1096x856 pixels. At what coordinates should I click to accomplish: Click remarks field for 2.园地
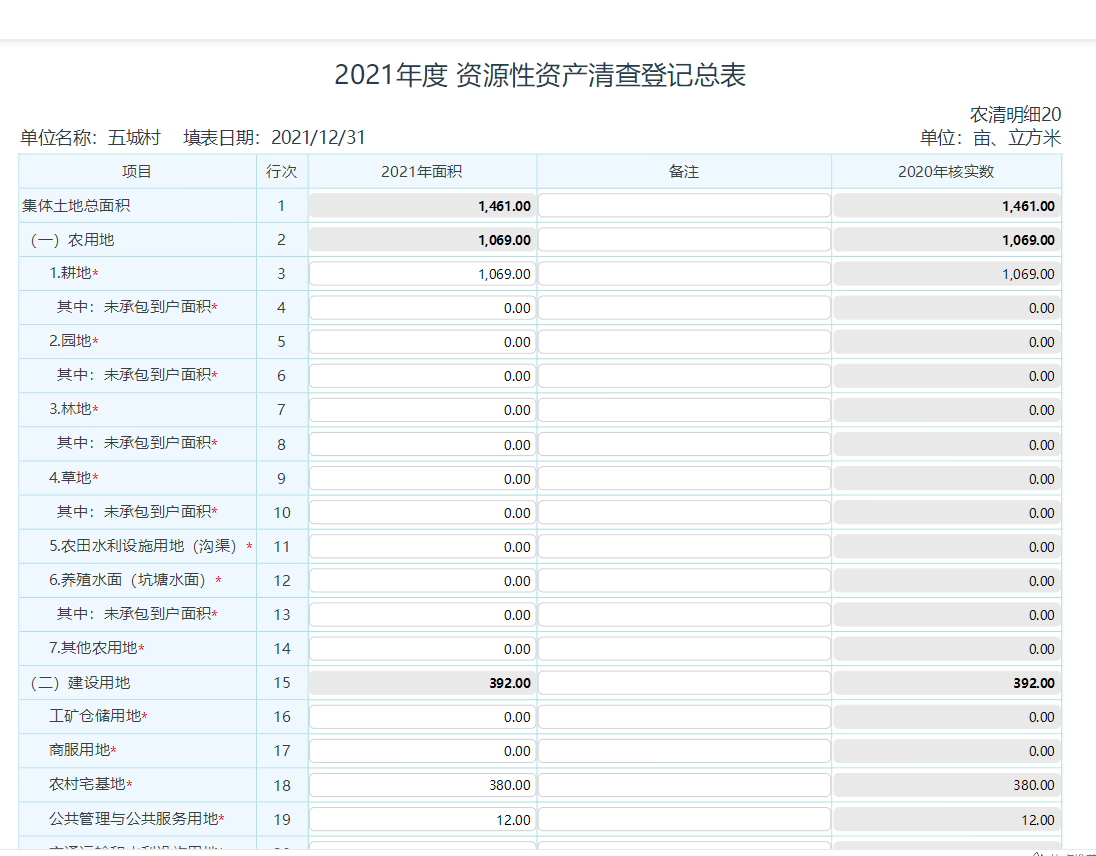point(684,342)
